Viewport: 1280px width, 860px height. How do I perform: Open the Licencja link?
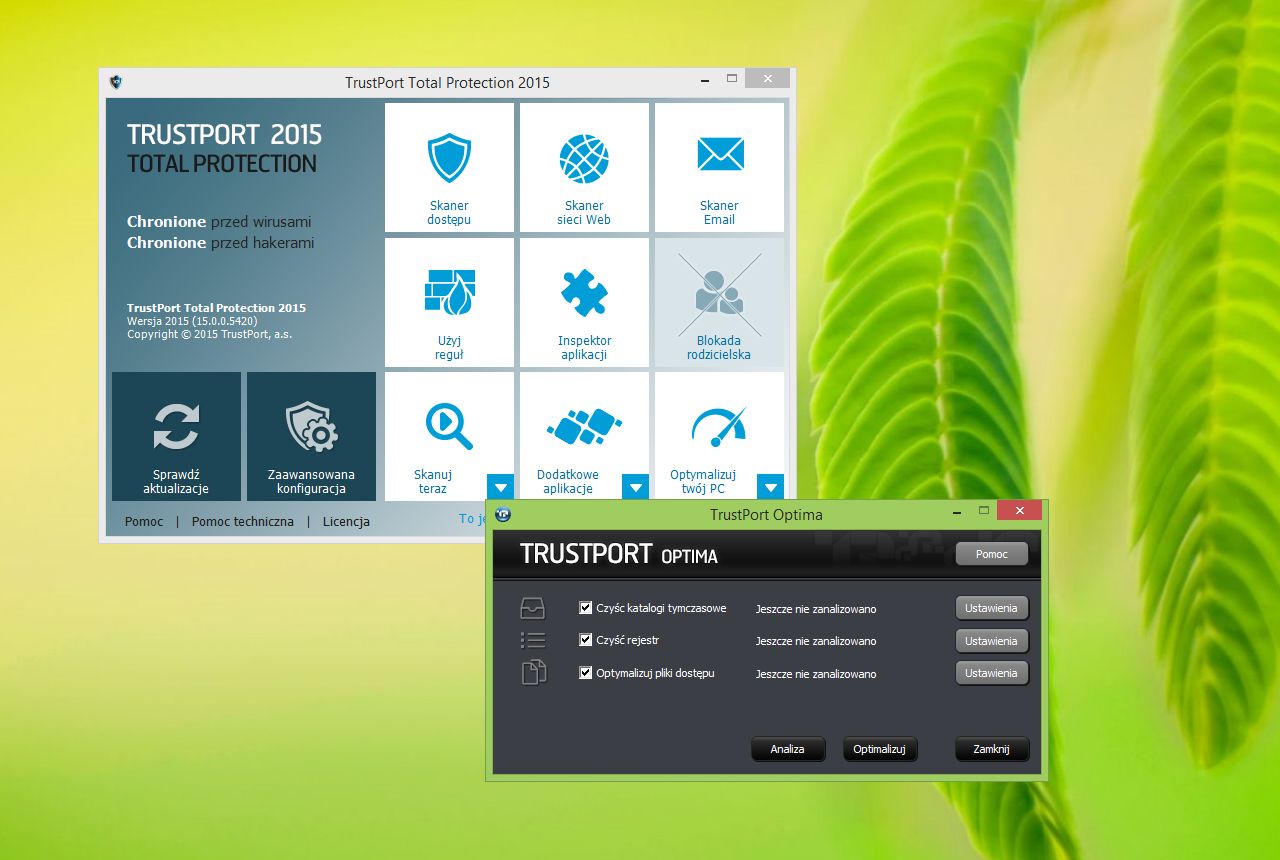(346, 521)
